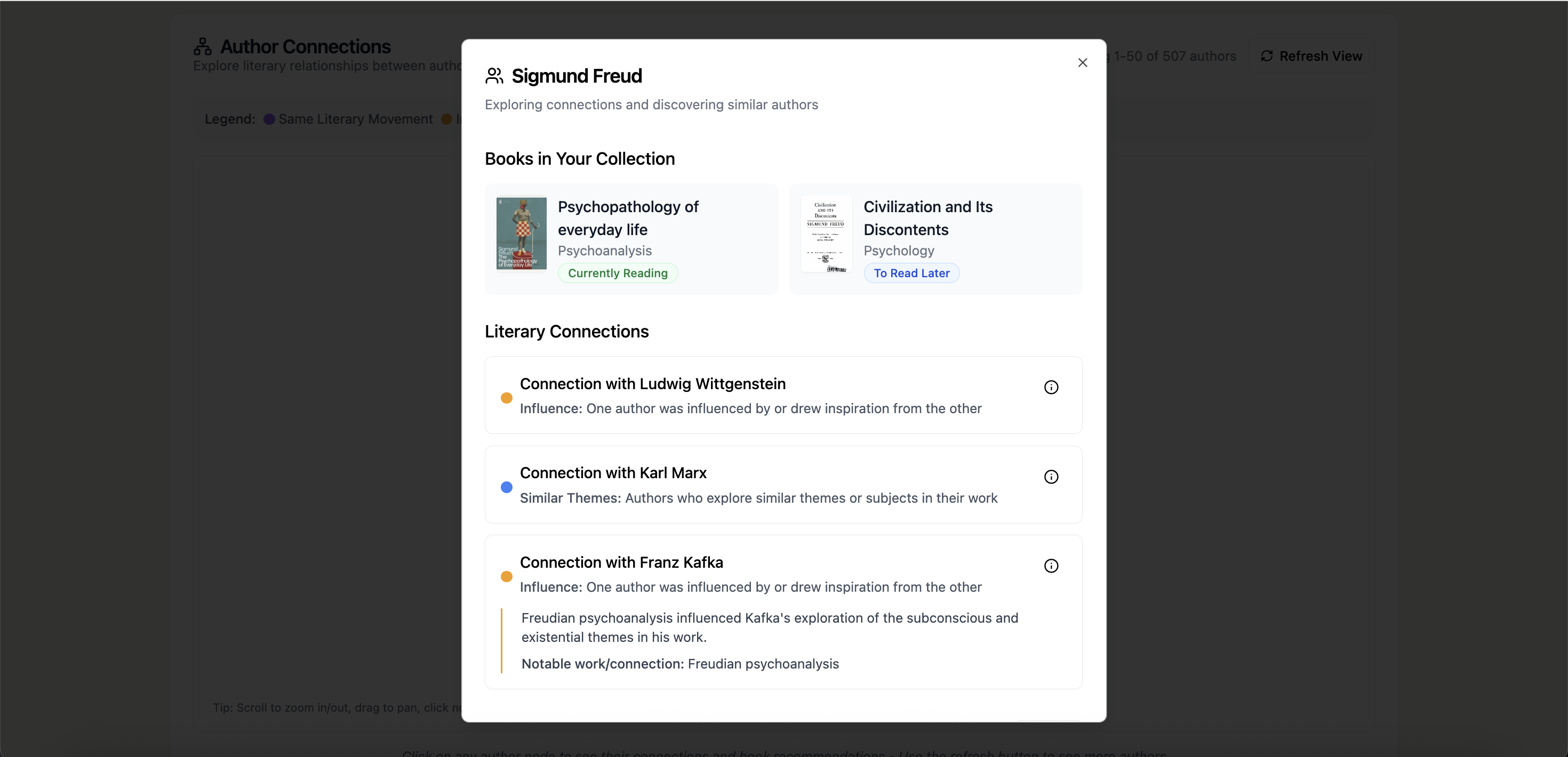Click Same Literary Movement legend label
Image resolution: width=1568 pixels, height=757 pixels.
point(356,119)
